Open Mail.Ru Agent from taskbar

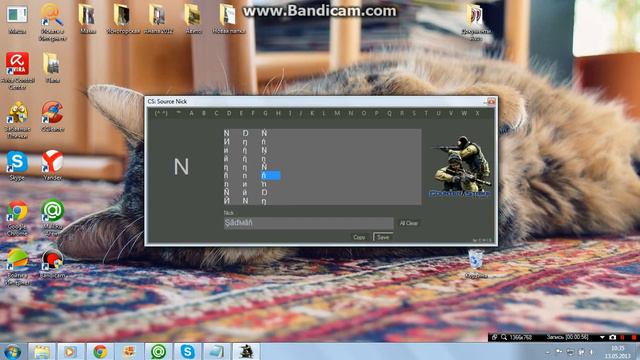pyautogui.click(x=158, y=352)
